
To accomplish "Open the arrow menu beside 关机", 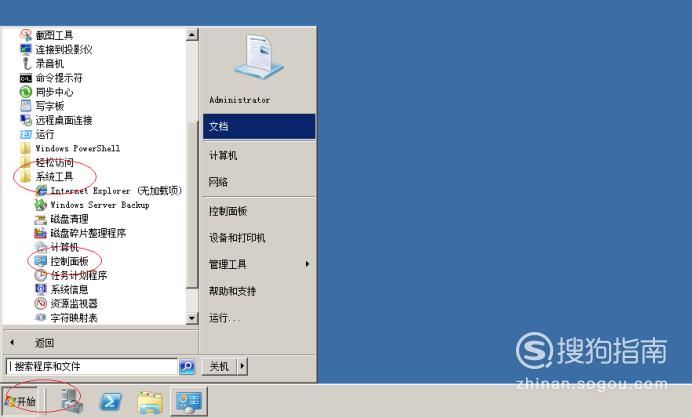I will pos(242,366).
